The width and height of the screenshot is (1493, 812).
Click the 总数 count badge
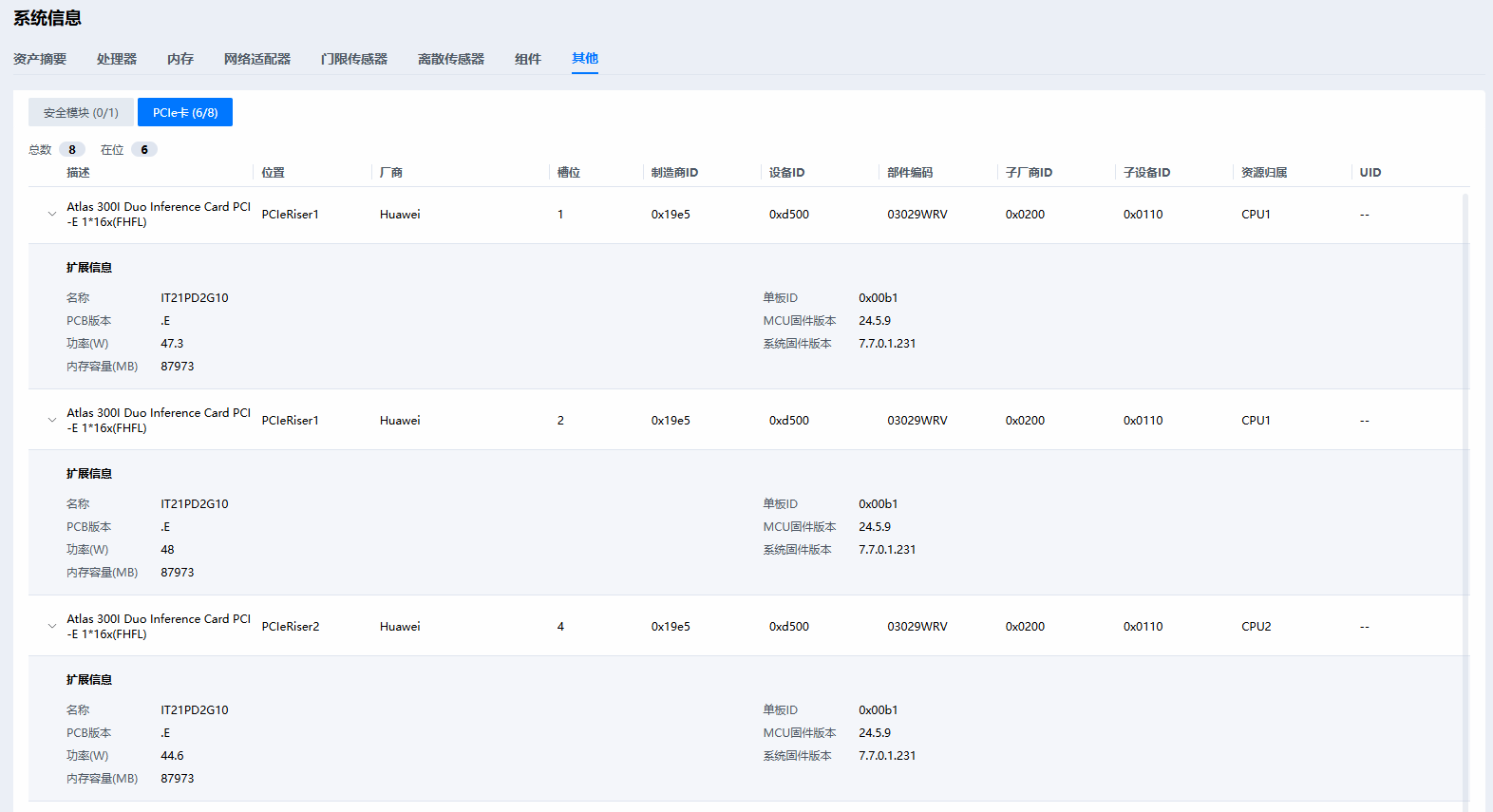click(72, 150)
